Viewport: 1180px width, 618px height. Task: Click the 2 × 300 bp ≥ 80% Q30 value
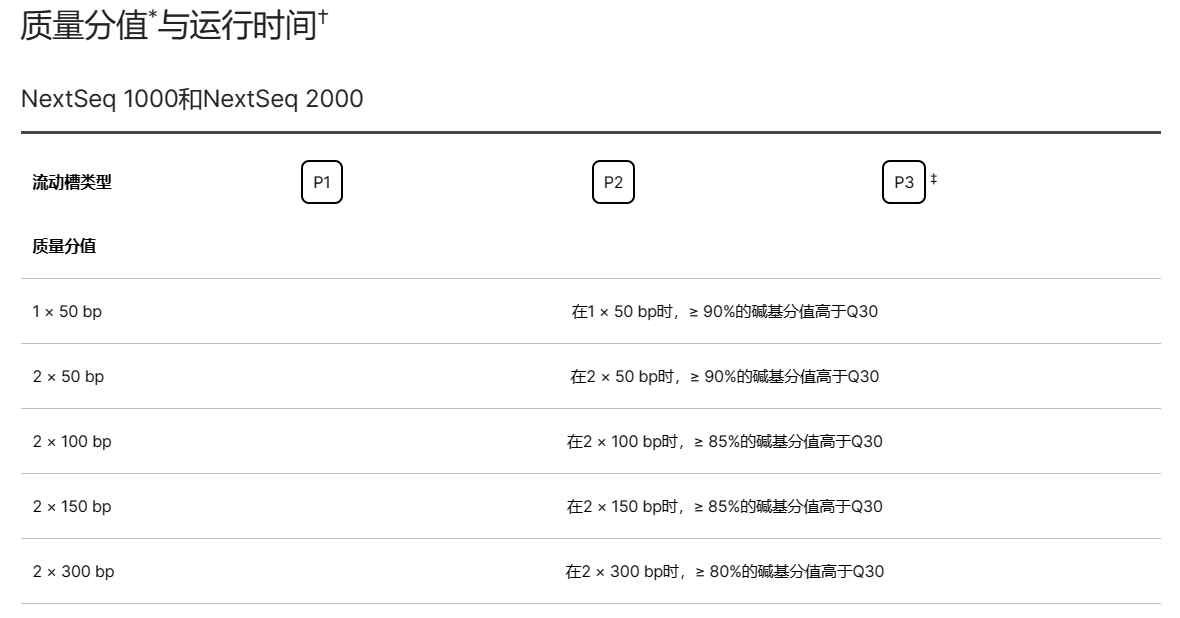(x=725, y=571)
